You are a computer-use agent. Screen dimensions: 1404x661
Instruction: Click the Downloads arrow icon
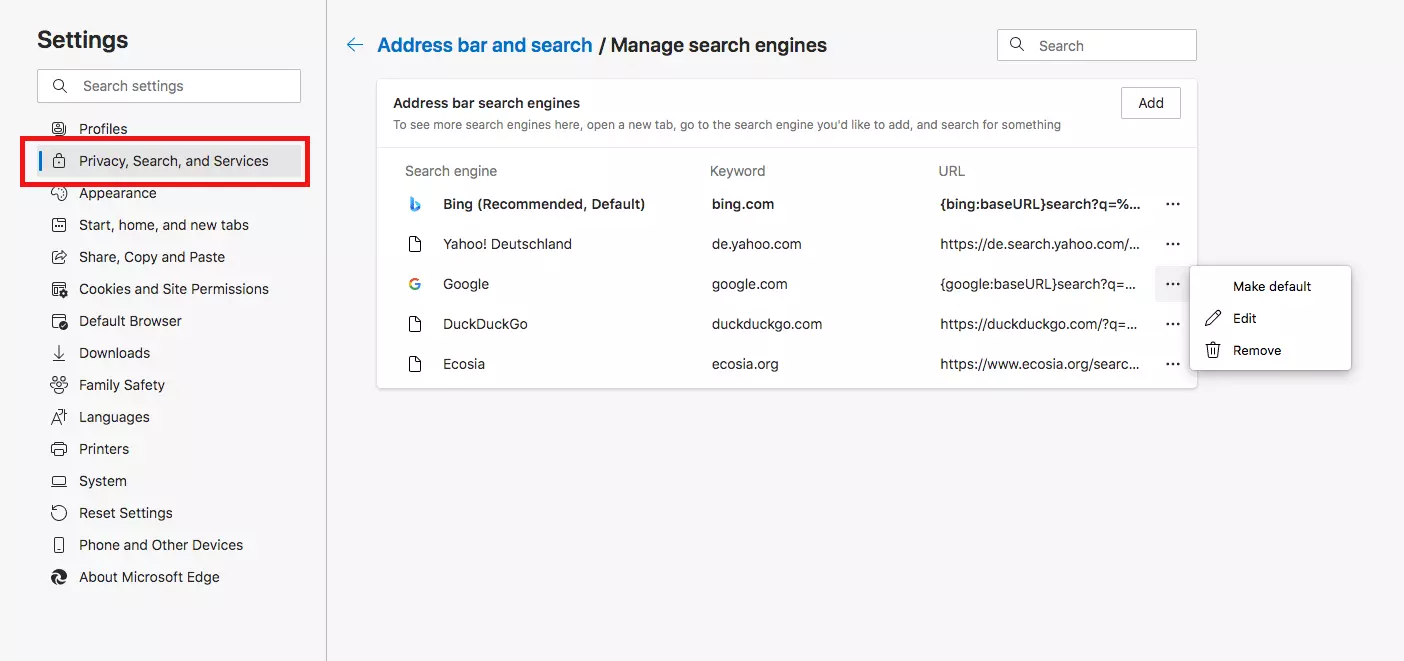tap(59, 353)
